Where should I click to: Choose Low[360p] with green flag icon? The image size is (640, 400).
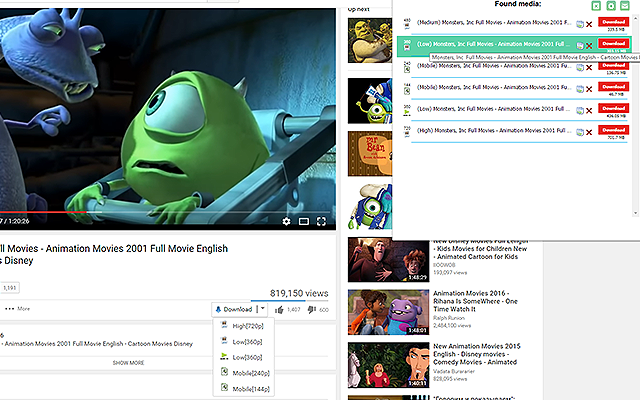coord(243,357)
